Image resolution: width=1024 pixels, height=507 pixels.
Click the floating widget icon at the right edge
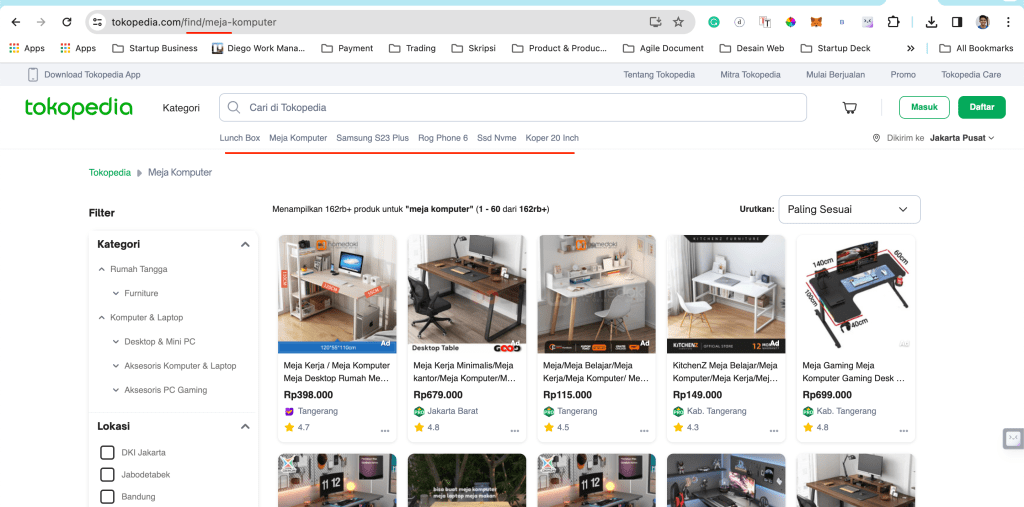click(x=1013, y=439)
